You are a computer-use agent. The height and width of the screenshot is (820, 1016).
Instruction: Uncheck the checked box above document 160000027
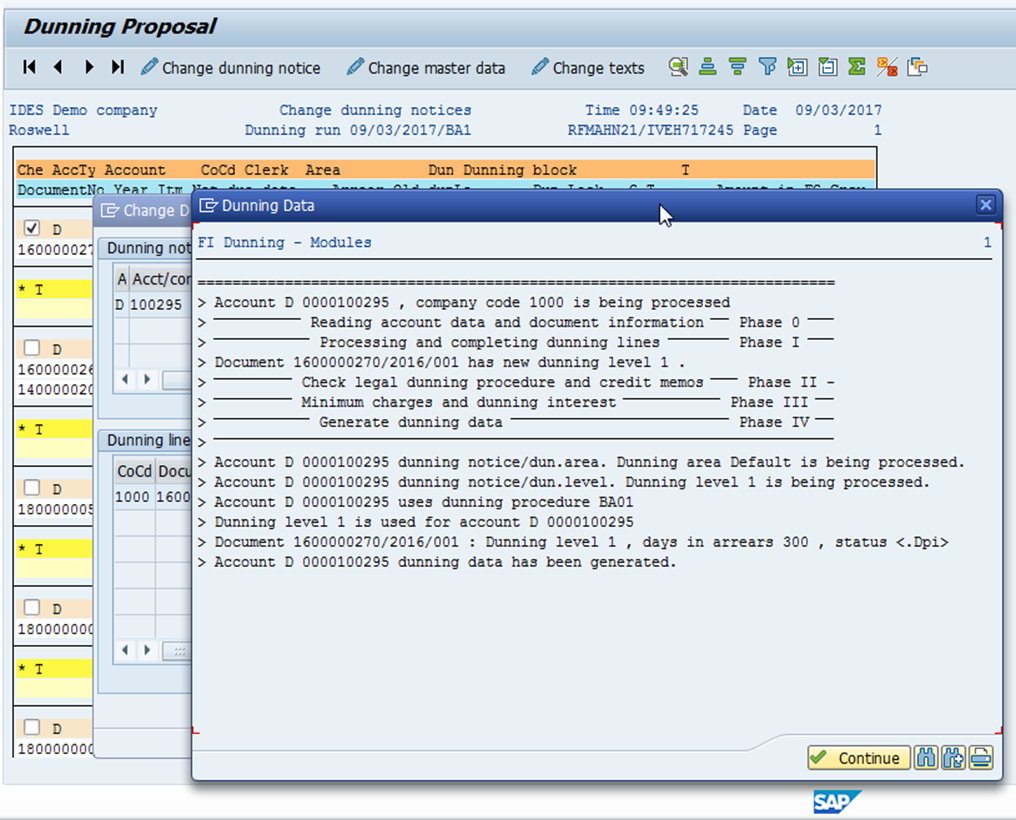[x=32, y=228]
